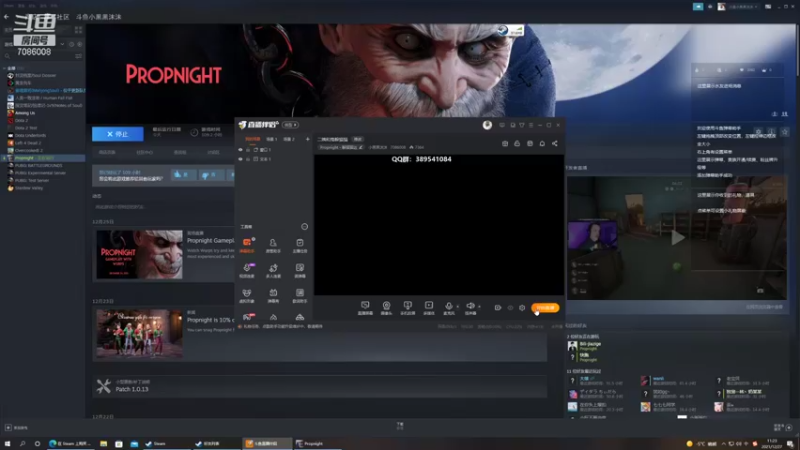The width and height of the screenshot is (800, 450).
Task: Collapse the all games category in library
Action: (x=5, y=68)
